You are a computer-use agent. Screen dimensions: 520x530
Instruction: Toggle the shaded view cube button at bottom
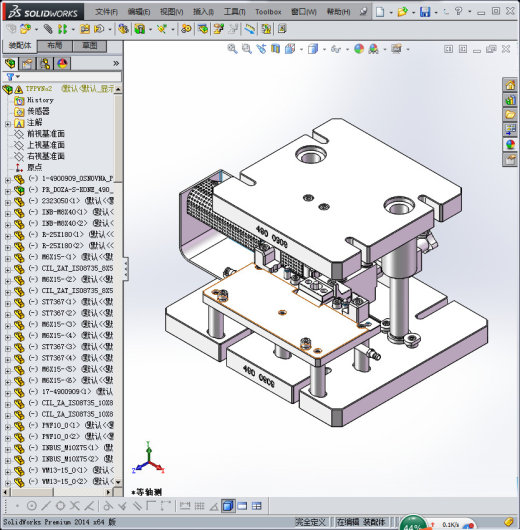[x=228, y=506]
